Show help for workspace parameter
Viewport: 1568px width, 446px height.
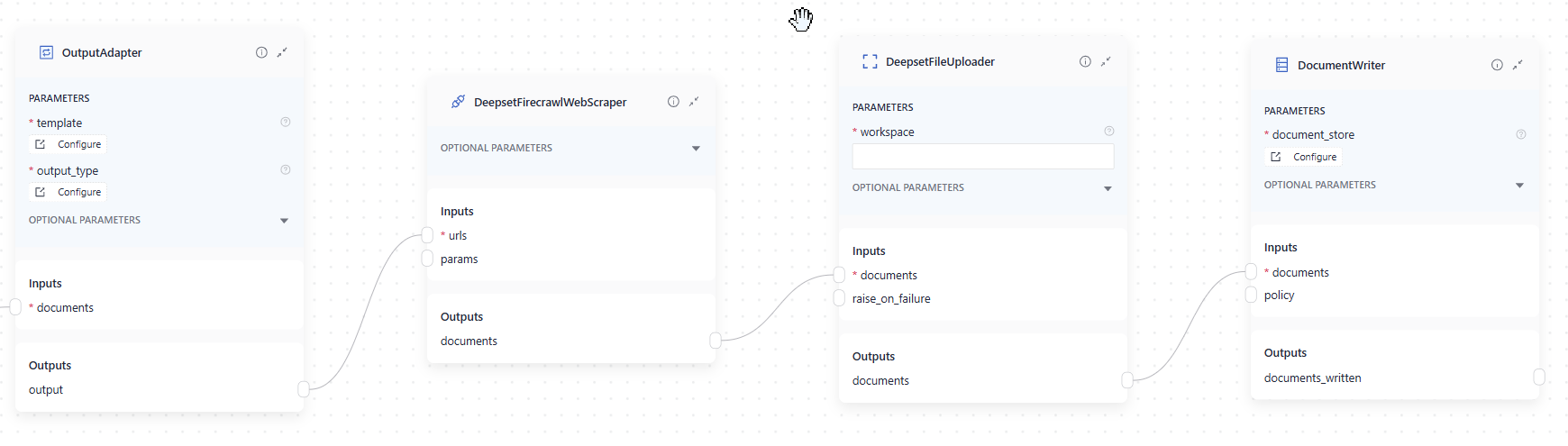pos(1109,131)
